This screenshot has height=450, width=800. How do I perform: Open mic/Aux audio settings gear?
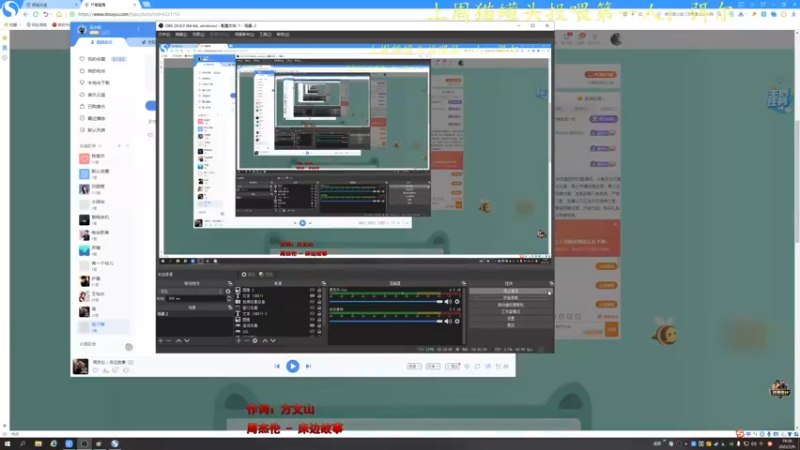click(457, 302)
